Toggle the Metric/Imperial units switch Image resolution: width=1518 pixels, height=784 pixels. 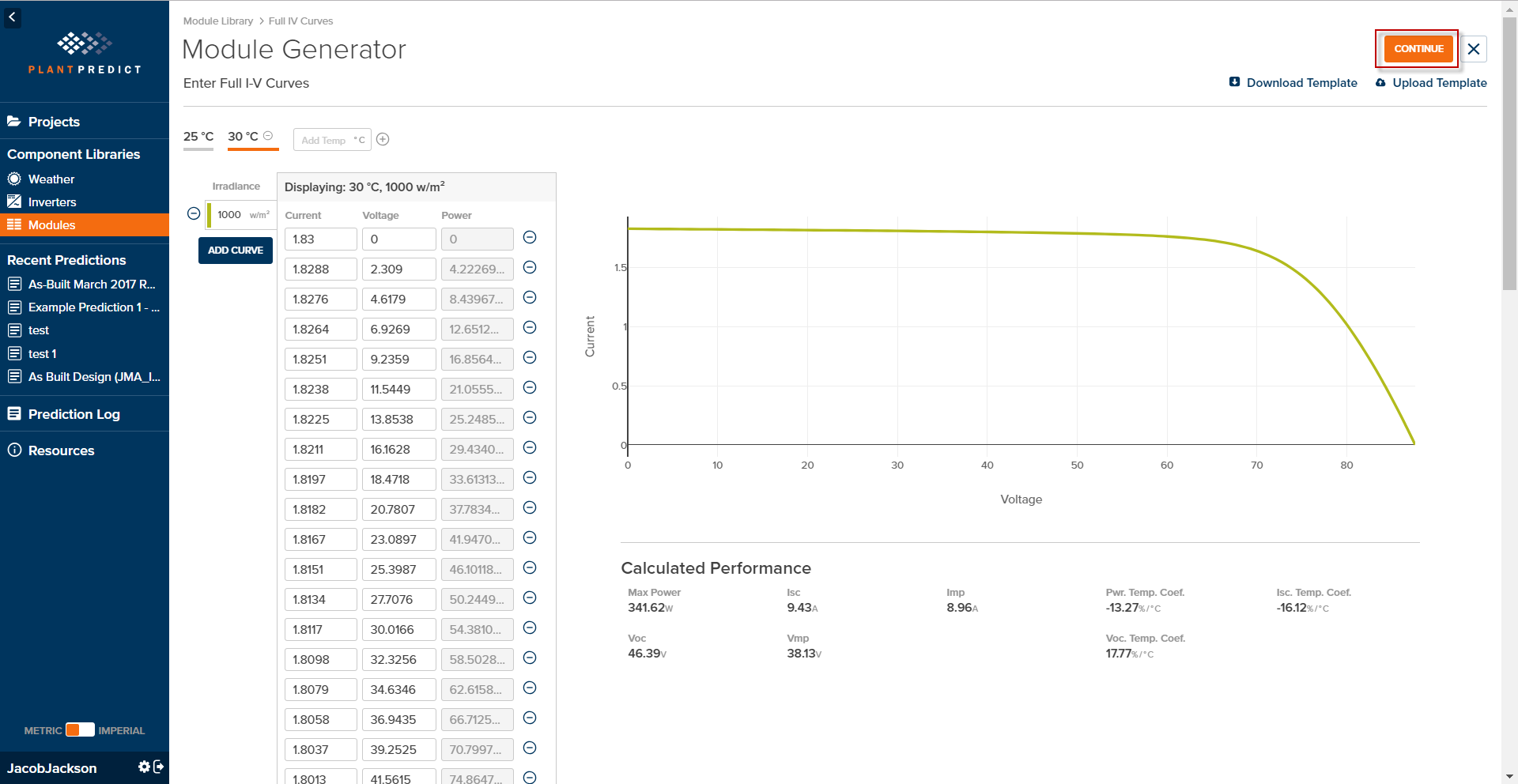[80, 730]
